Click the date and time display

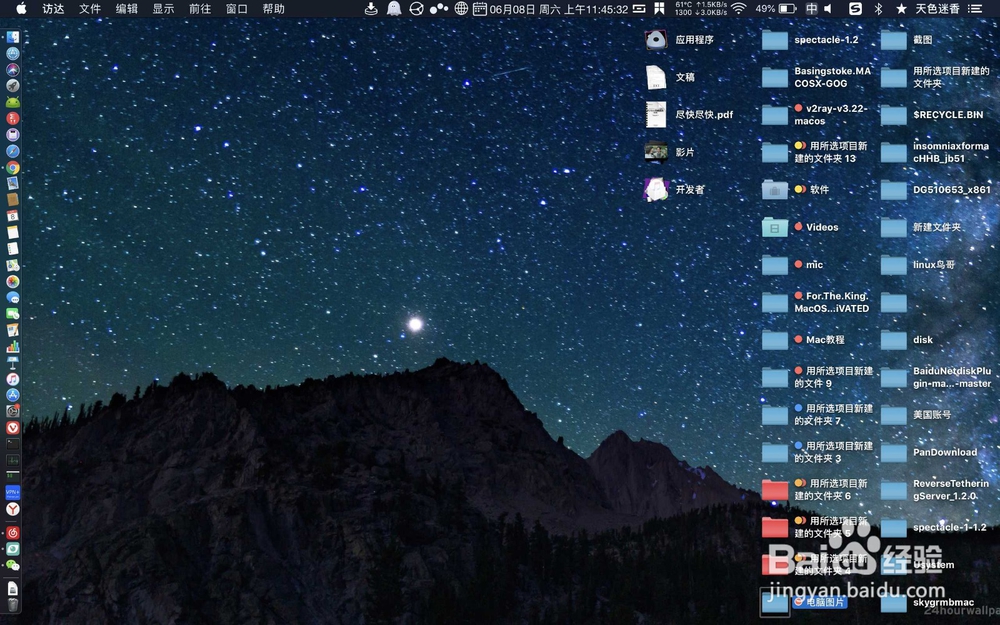[559, 9]
